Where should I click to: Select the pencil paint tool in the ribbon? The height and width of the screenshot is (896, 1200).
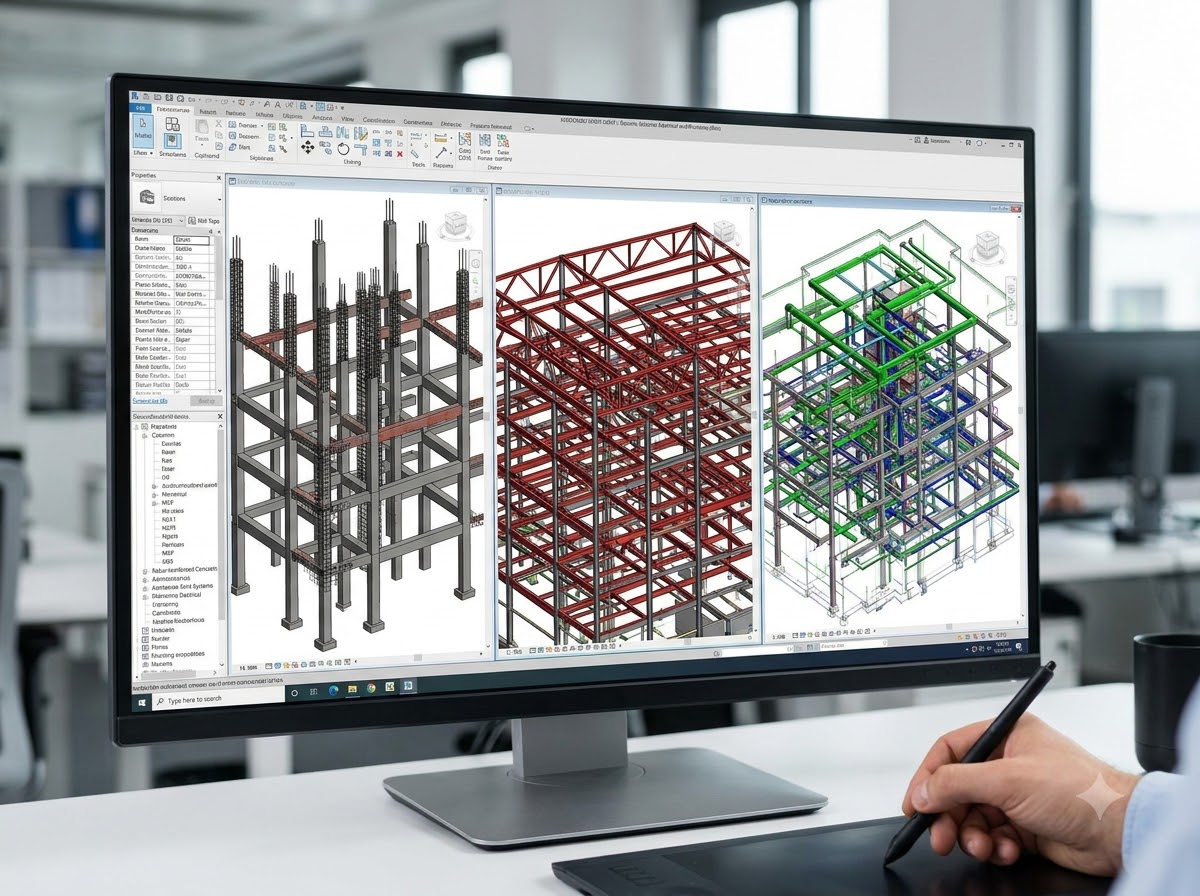click(361, 133)
